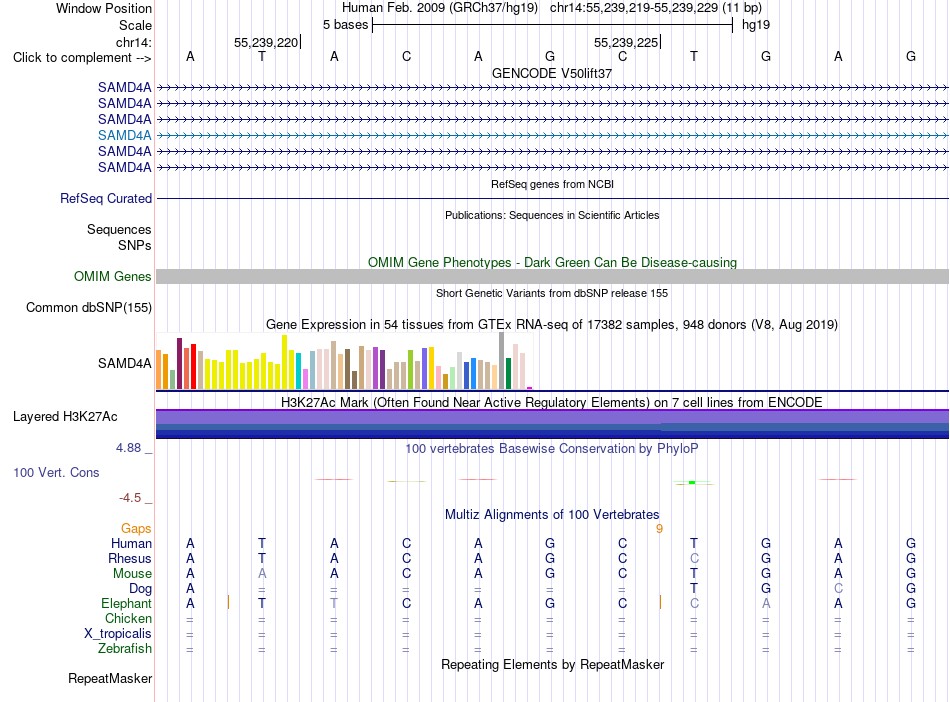Viewport: 950px width, 702px height.
Task: Click the light blue SAMD4A transcript arrow line
Action: coord(552,135)
